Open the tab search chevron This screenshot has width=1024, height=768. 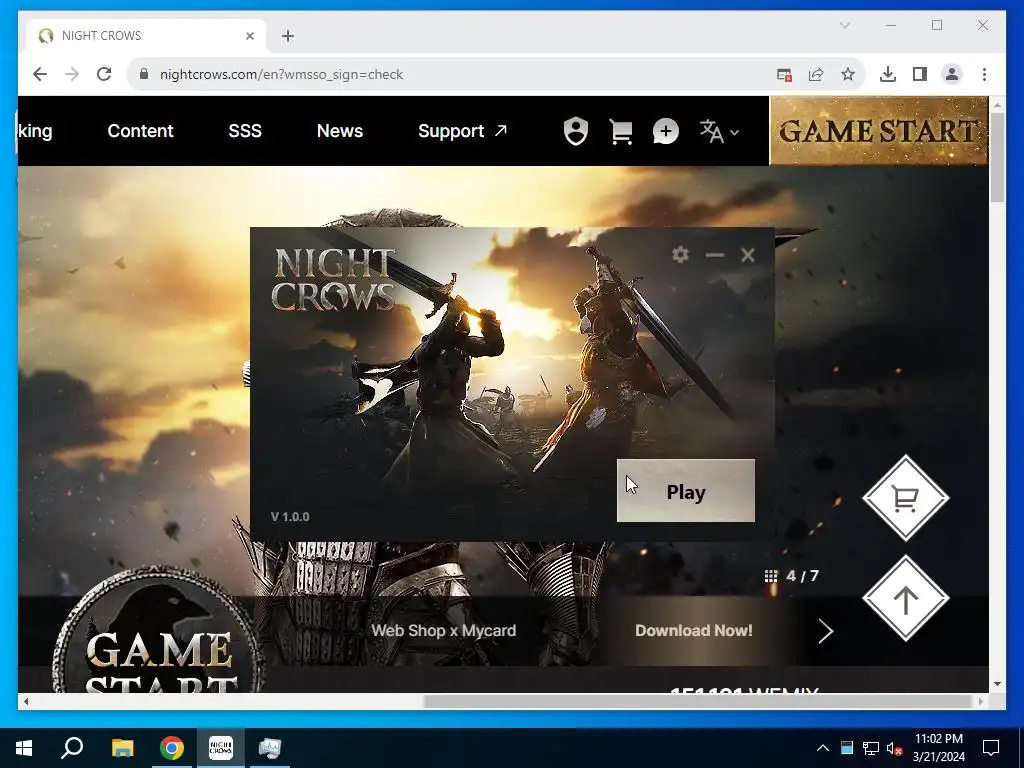(x=844, y=25)
